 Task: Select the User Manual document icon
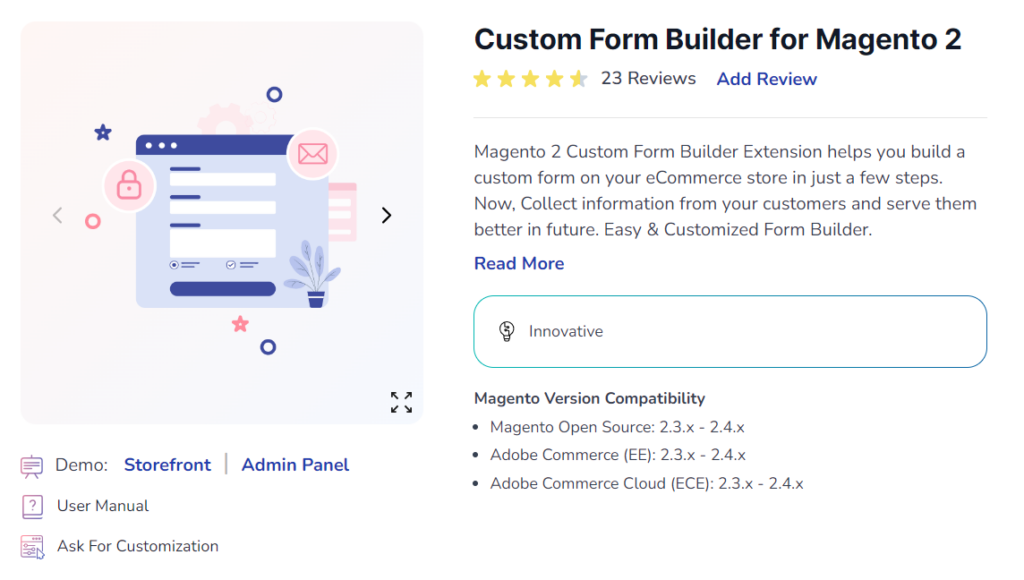pyautogui.click(x=31, y=506)
